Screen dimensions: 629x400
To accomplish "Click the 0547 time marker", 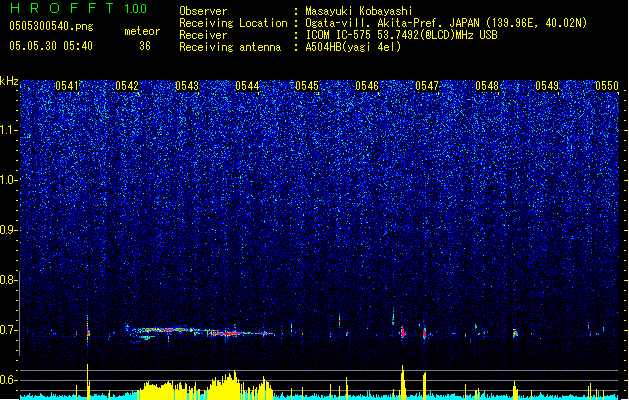I will (427, 86).
